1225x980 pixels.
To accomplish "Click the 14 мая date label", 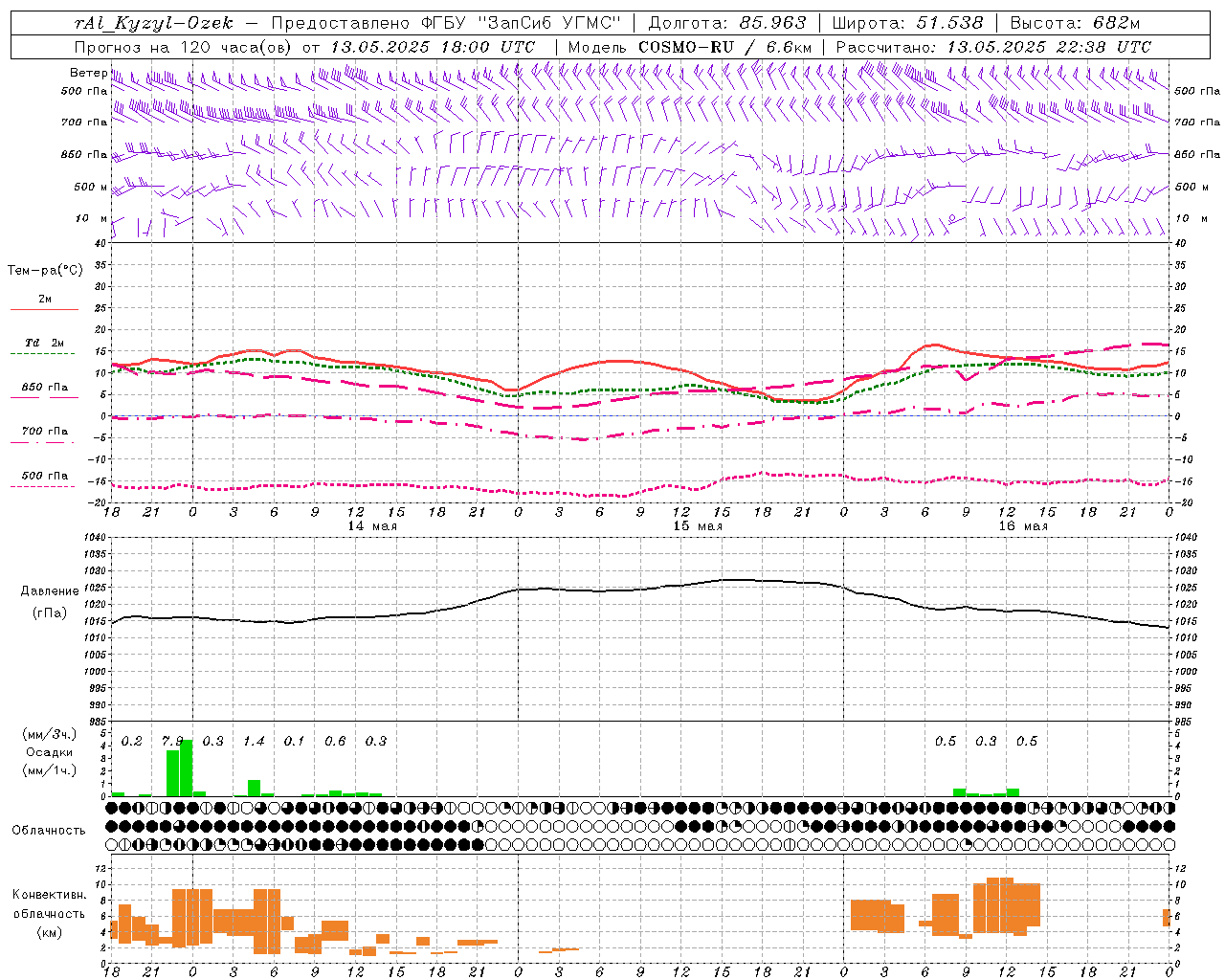I will (x=372, y=526).
